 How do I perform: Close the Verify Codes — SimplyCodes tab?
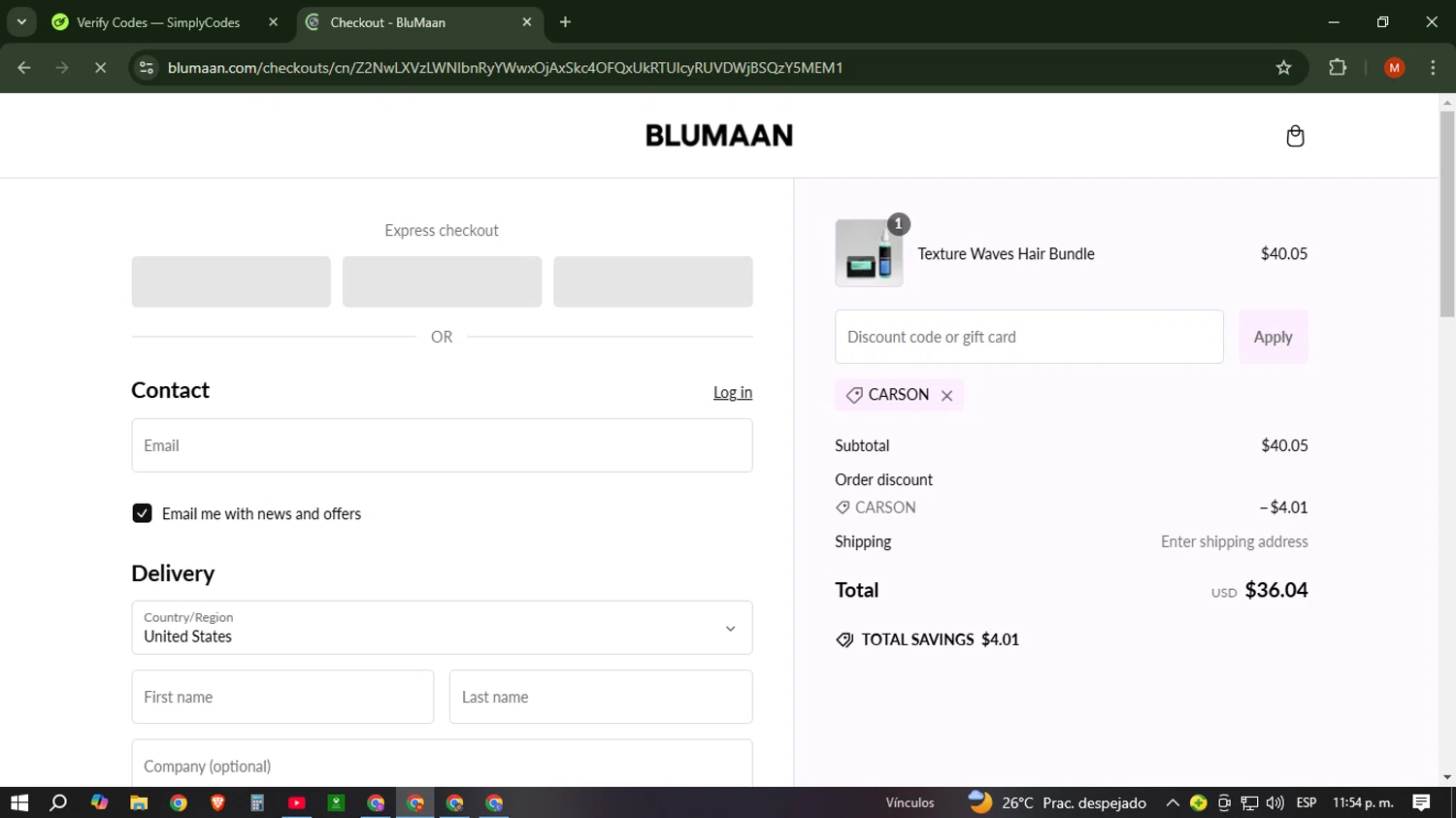273,22
